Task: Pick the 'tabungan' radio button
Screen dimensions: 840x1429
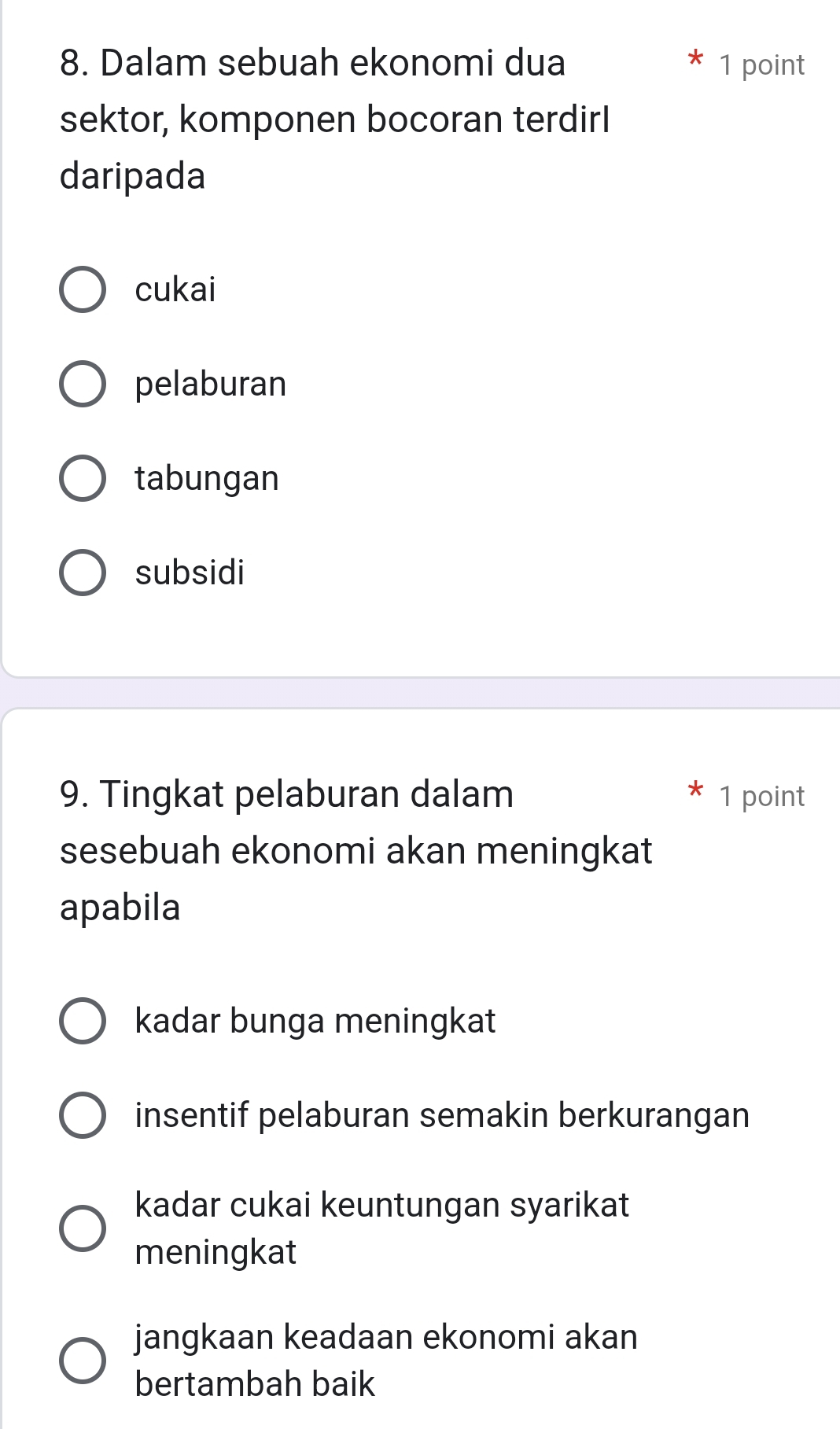Action: tap(83, 478)
